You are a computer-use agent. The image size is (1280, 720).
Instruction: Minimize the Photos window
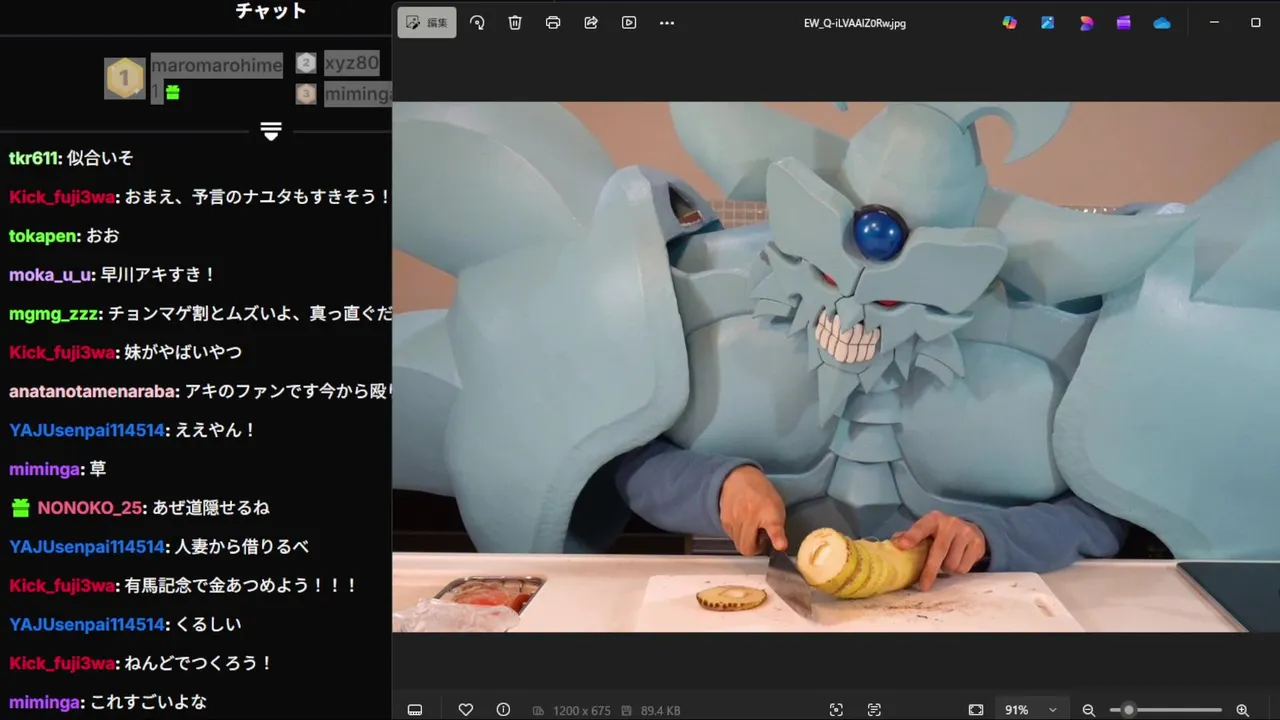tap(1214, 22)
